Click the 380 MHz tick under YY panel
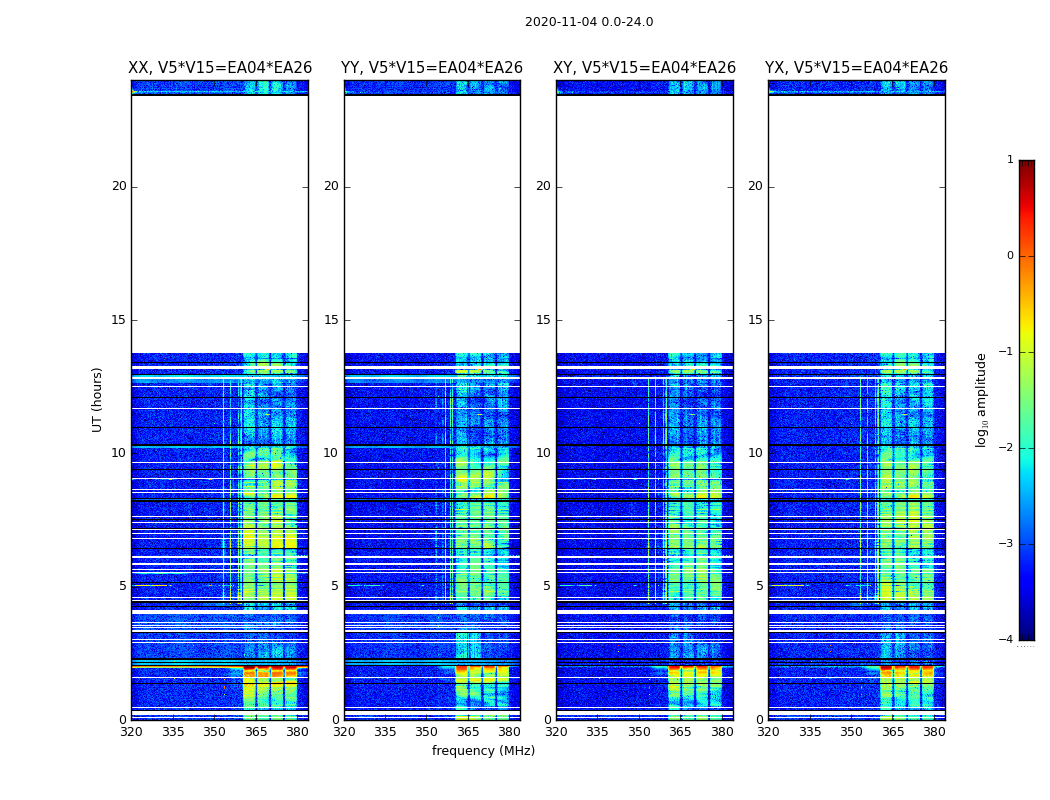This screenshot has height=800, width=1050. tap(509, 732)
